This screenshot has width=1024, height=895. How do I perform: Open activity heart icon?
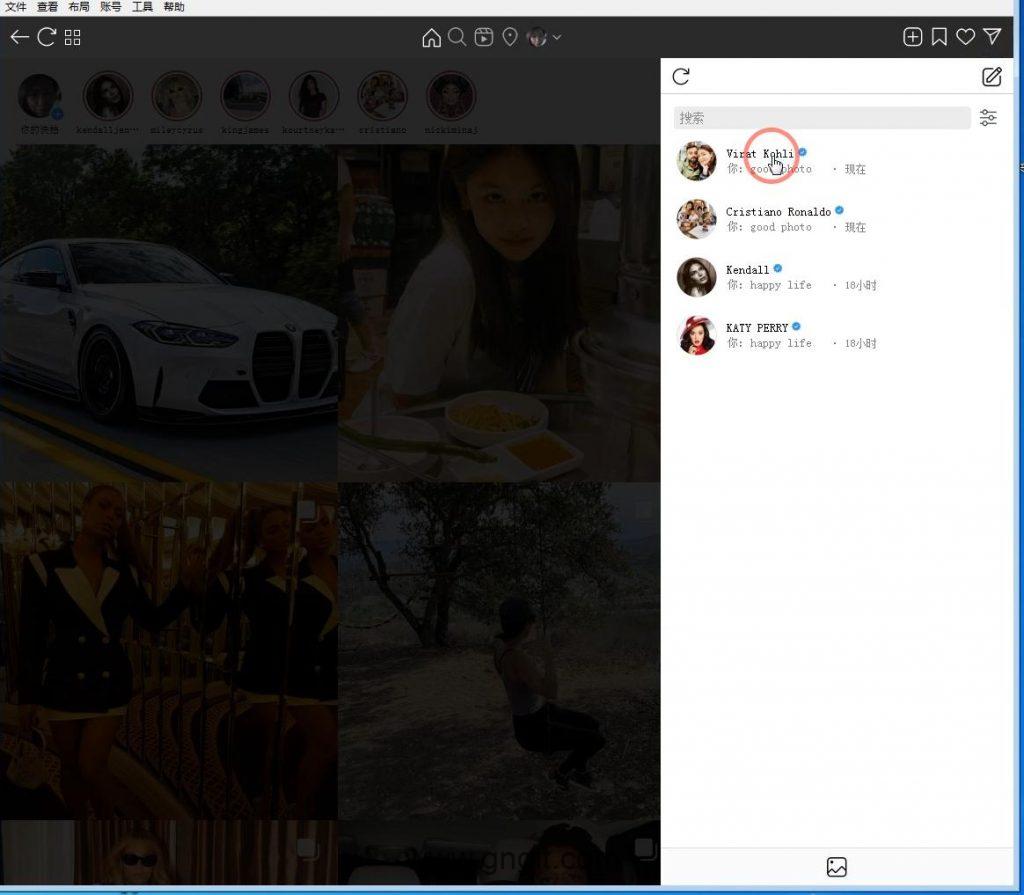[965, 37]
